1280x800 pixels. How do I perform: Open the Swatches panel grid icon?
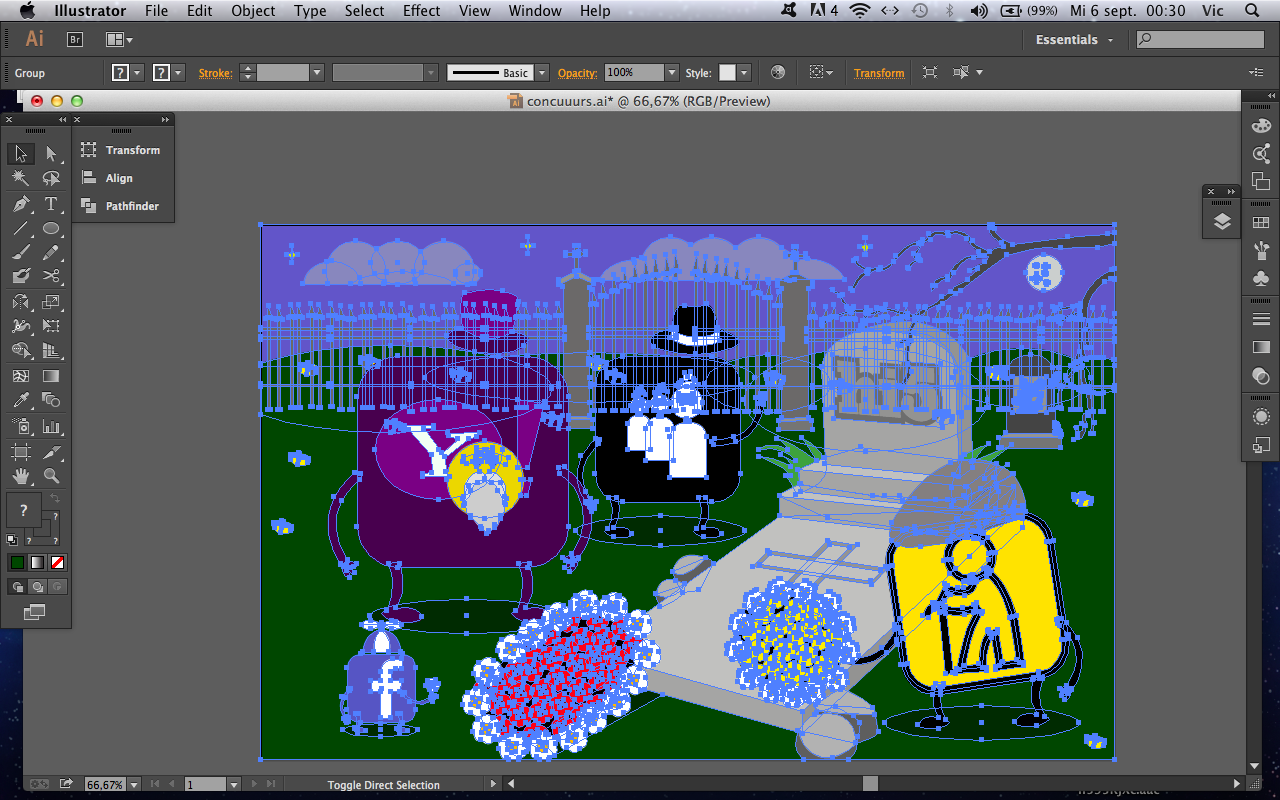(1261, 222)
